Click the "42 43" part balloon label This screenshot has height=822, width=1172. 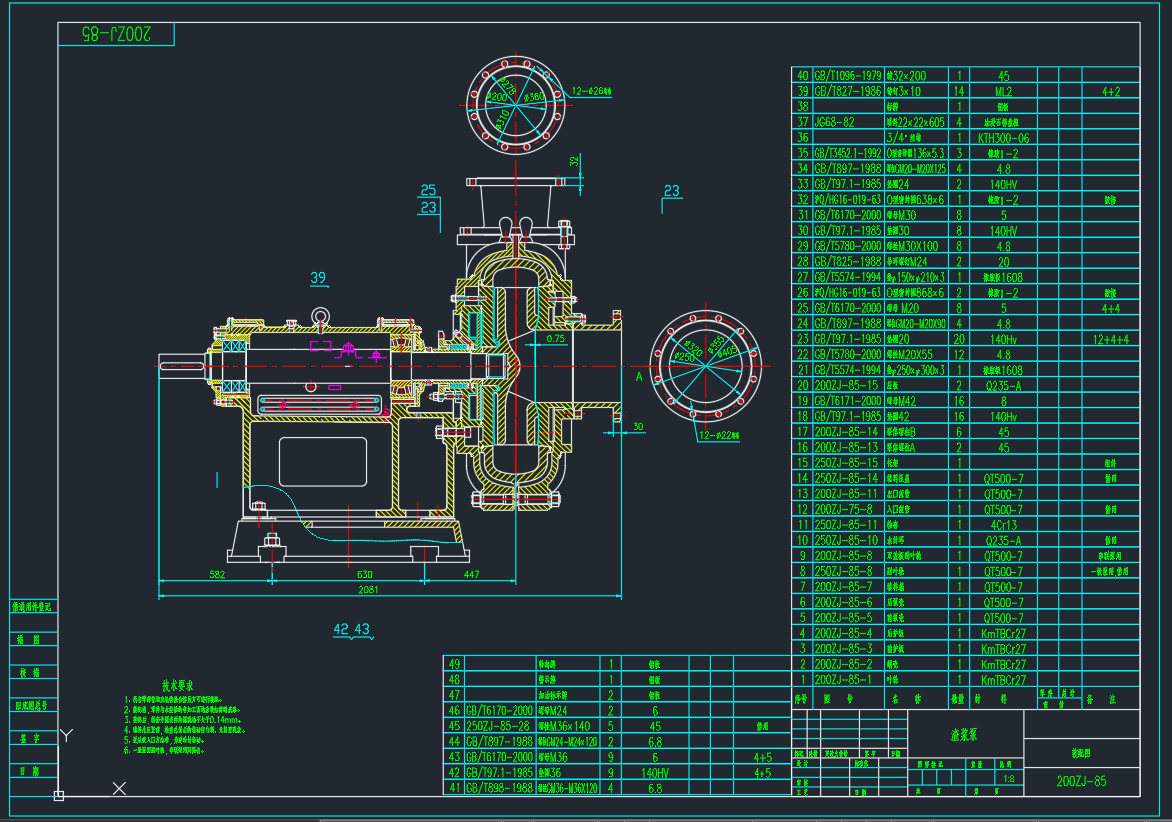click(x=352, y=629)
